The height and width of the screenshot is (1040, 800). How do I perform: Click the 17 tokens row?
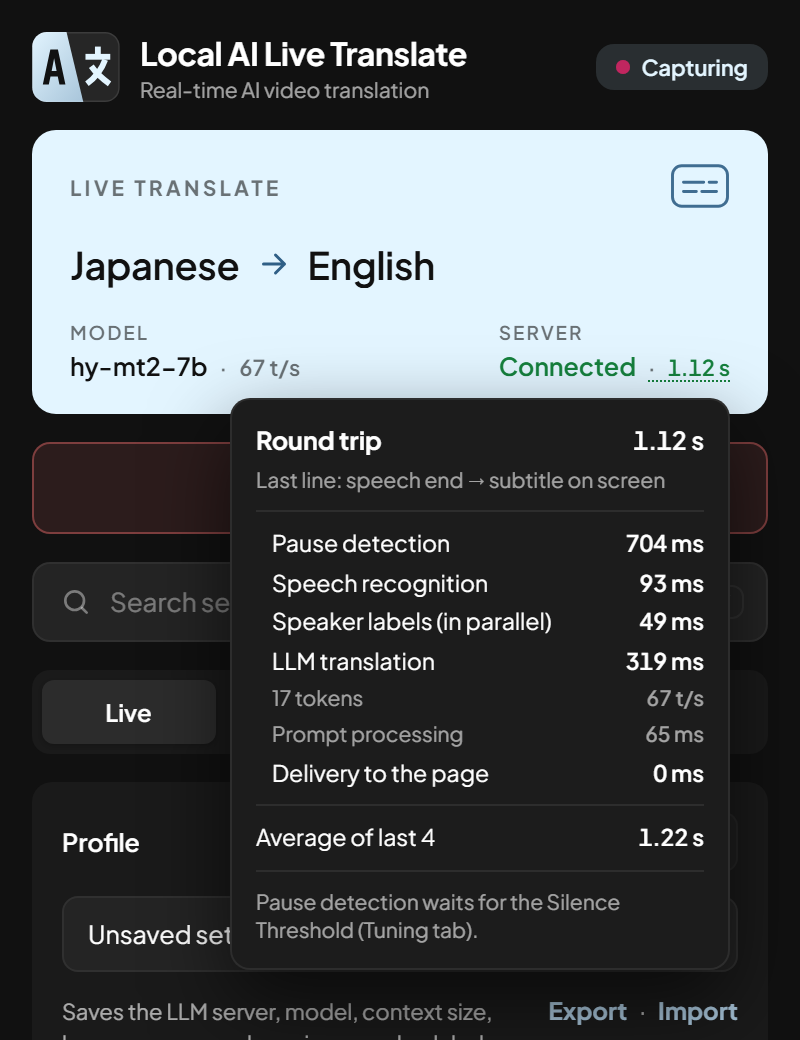[x=488, y=698]
